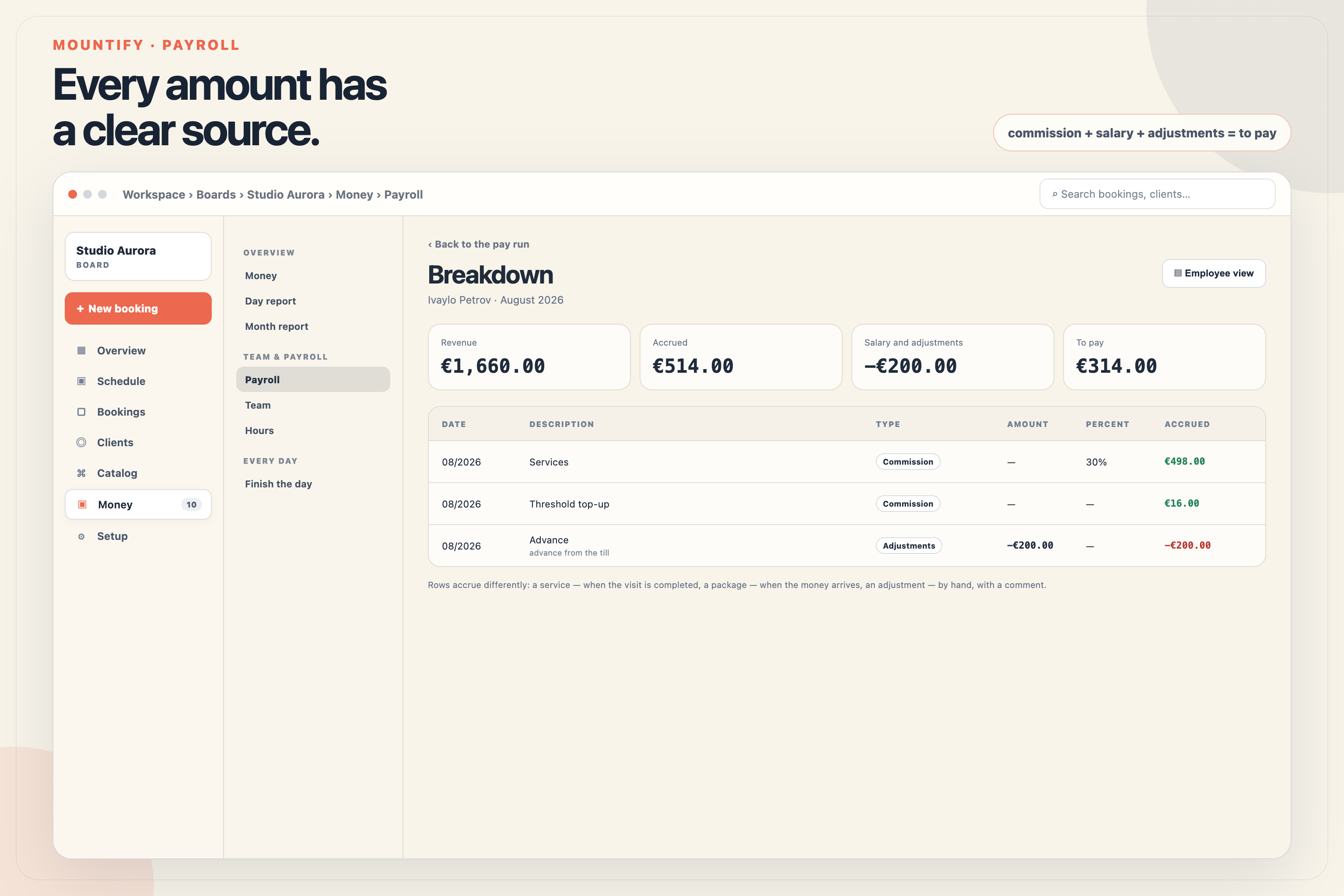This screenshot has height=896, width=1344.
Task: Click the TYPE column header
Action: [888, 424]
